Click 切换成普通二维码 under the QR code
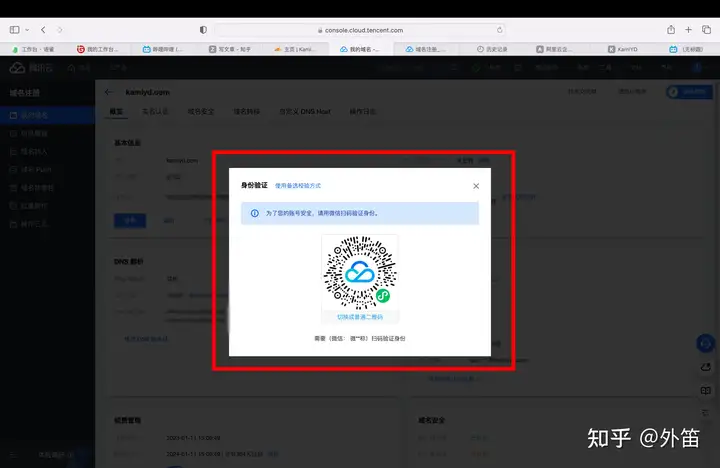 (x=360, y=317)
